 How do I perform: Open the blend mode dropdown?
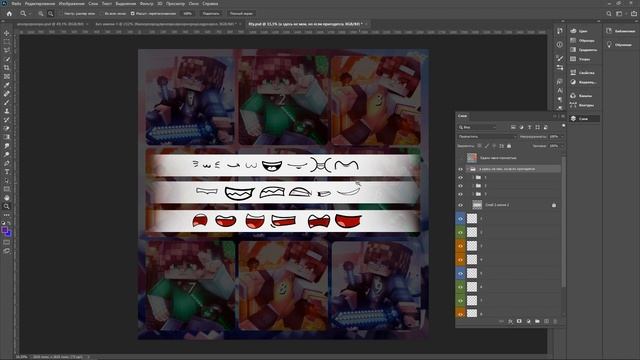[x=487, y=137]
